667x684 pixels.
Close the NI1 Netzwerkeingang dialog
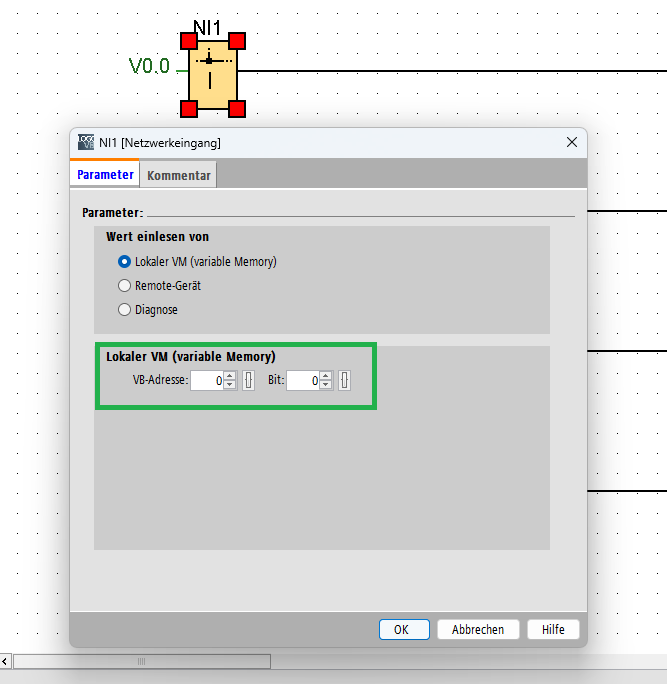tap(572, 142)
